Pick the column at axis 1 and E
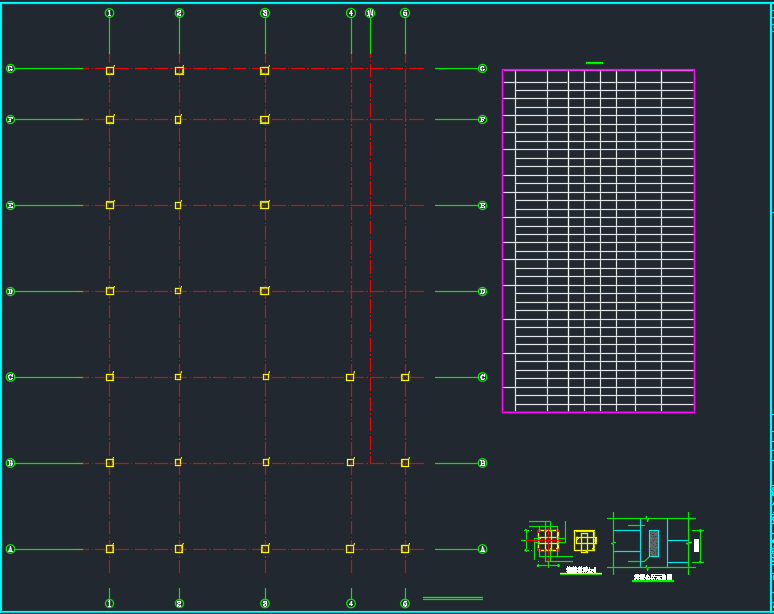The width and height of the screenshot is (774, 614). pyautogui.click(x=110, y=205)
